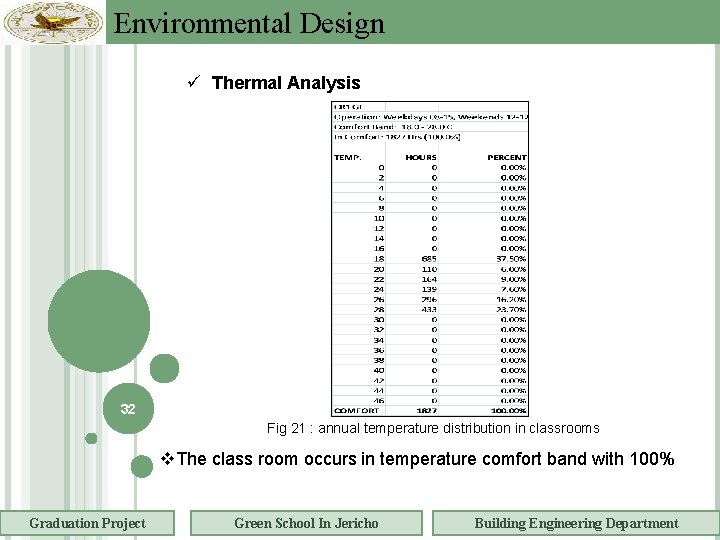Click the 139 hours cell

click(x=429, y=289)
